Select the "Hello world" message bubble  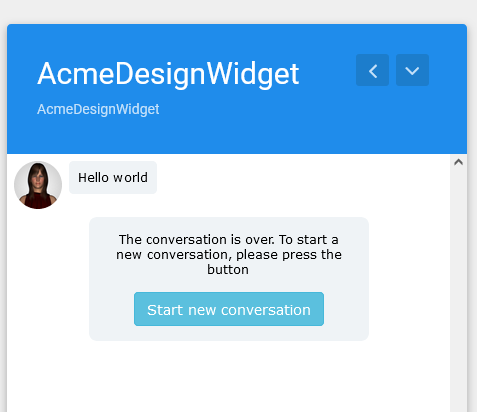coord(113,177)
